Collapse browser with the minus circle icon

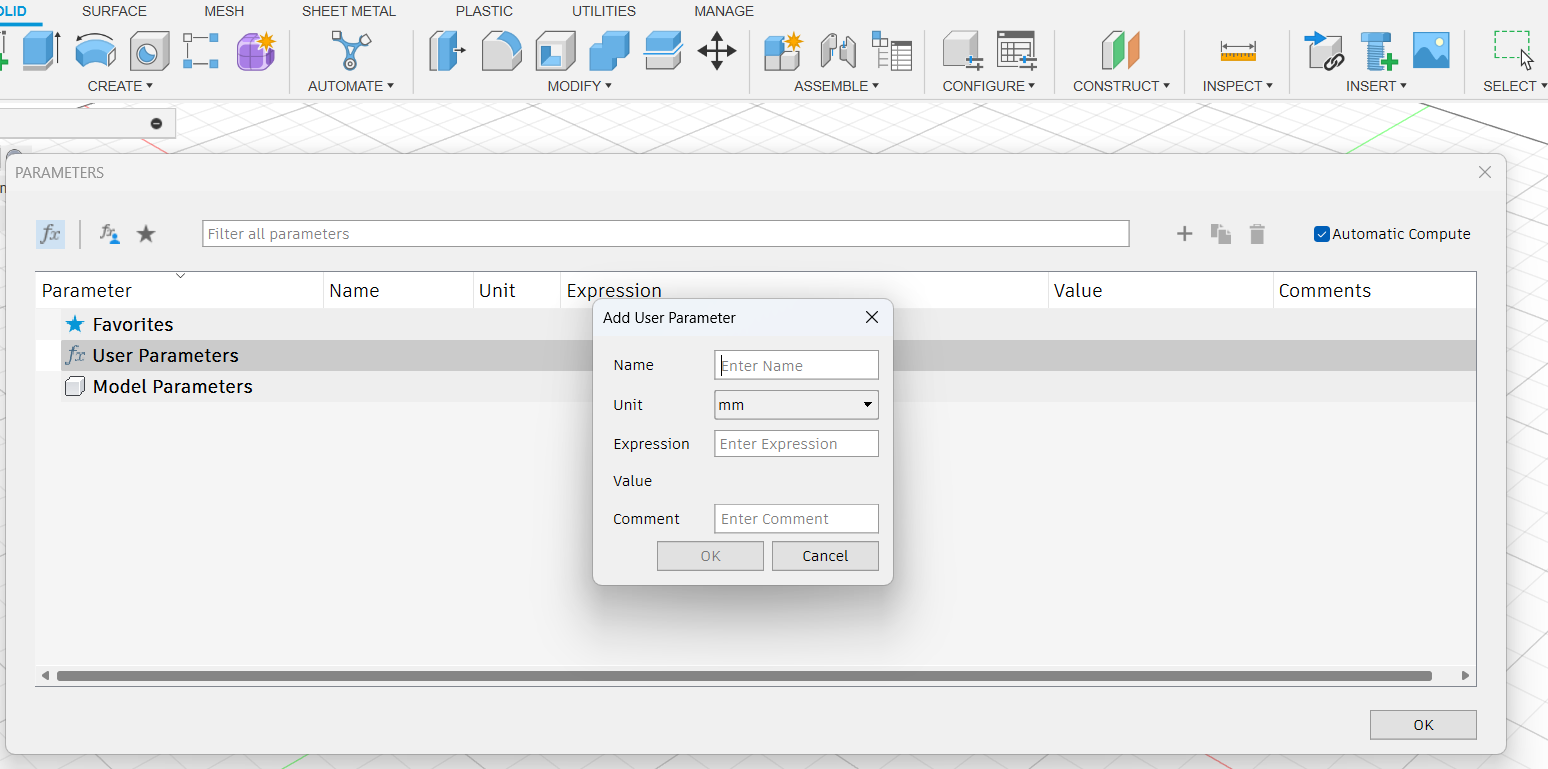pos(156,123)
